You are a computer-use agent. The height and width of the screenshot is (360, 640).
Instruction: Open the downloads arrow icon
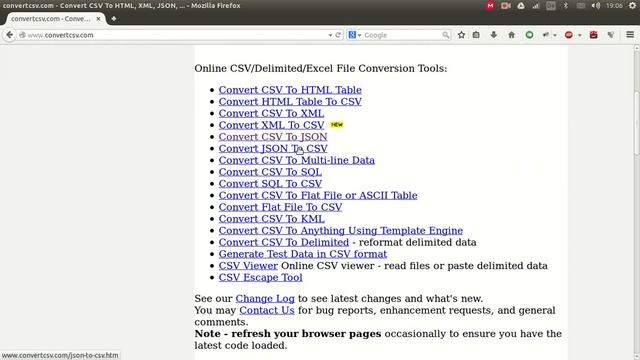pos(493,35)
